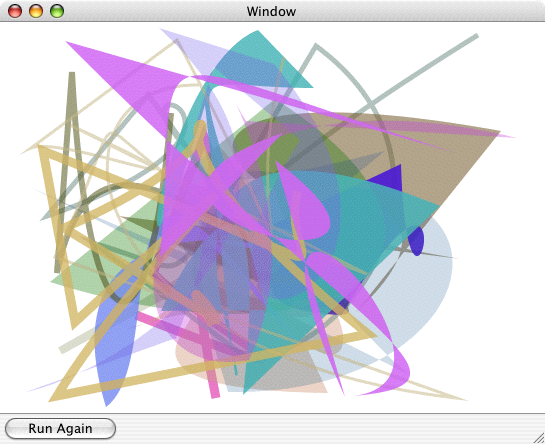Zoom window using green button
The width and height of the screenshot is (545, 444).
(x=57, y=11)
